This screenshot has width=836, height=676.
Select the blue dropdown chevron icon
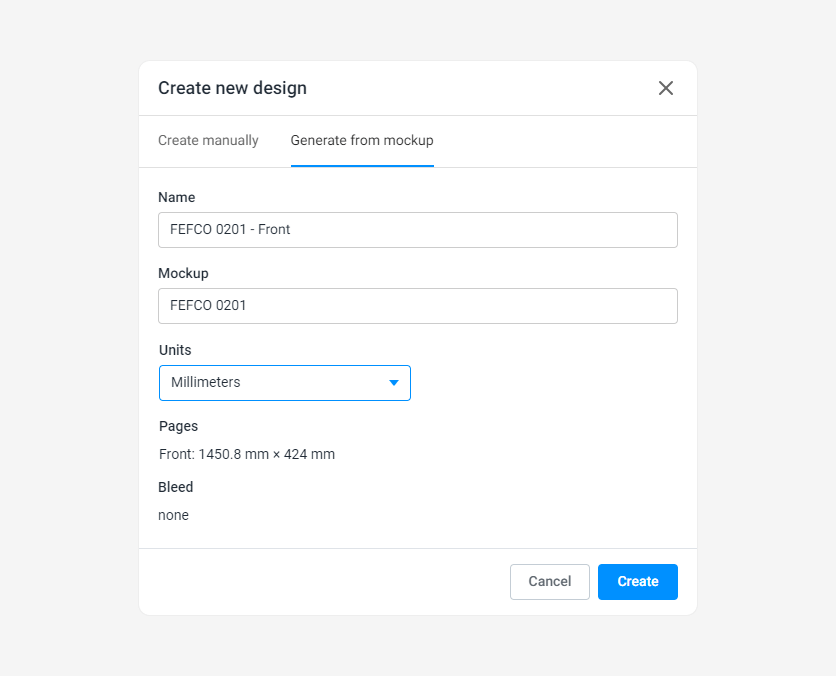pyautogui.click(x=394, y=382)
